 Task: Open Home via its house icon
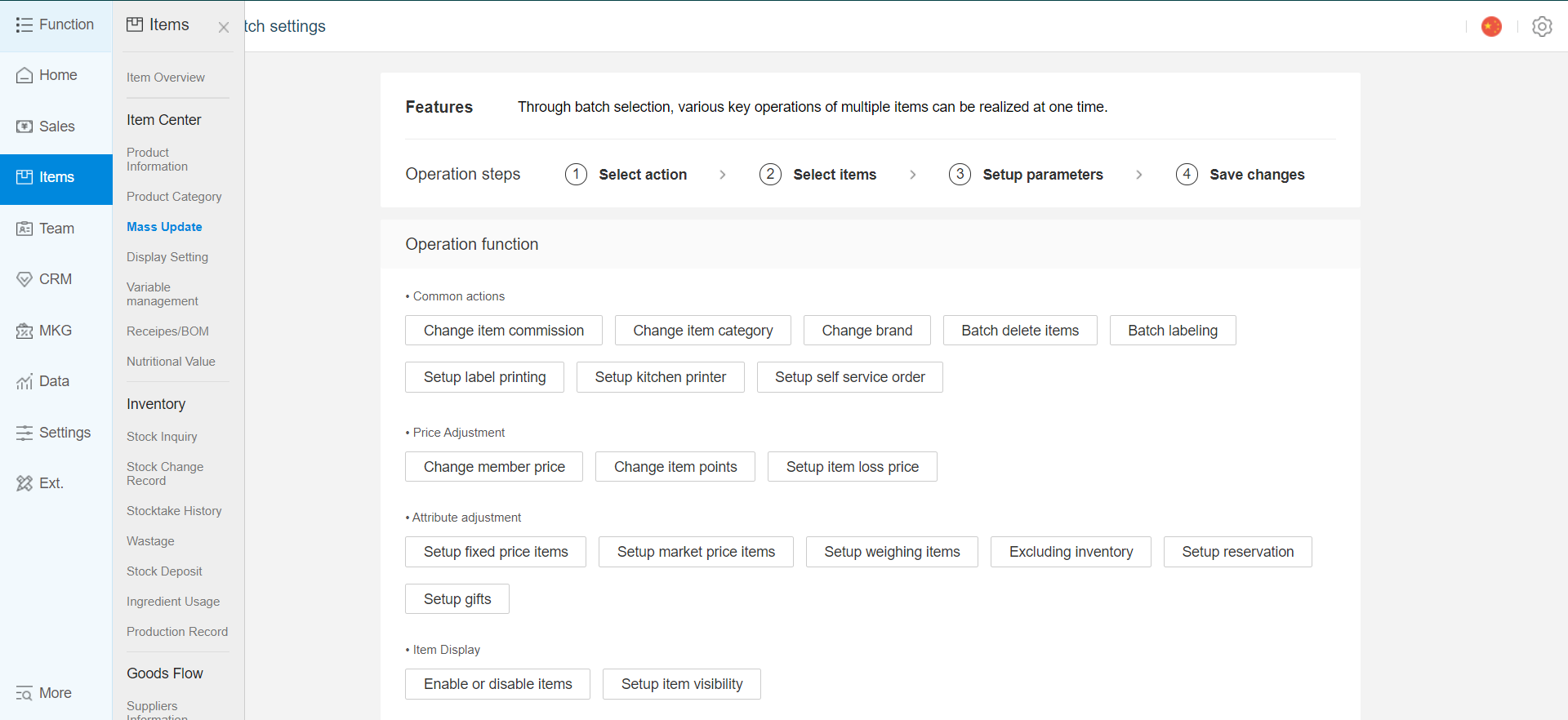click(24, 75)
